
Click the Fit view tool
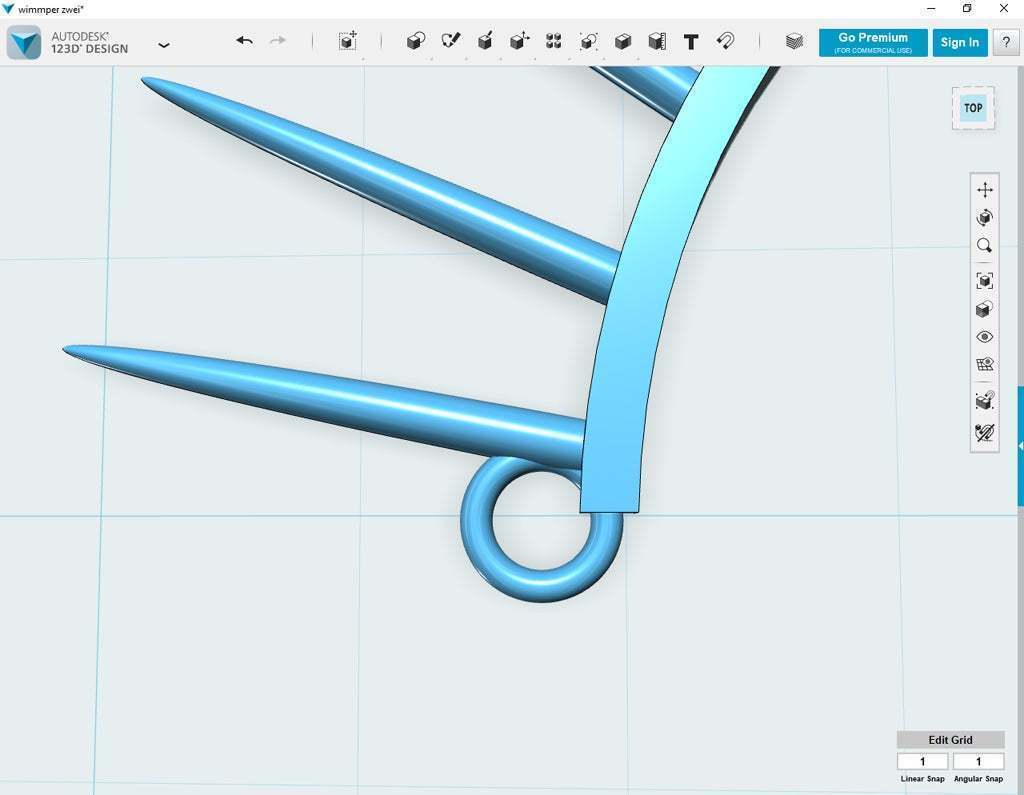(x=985, y=281)
